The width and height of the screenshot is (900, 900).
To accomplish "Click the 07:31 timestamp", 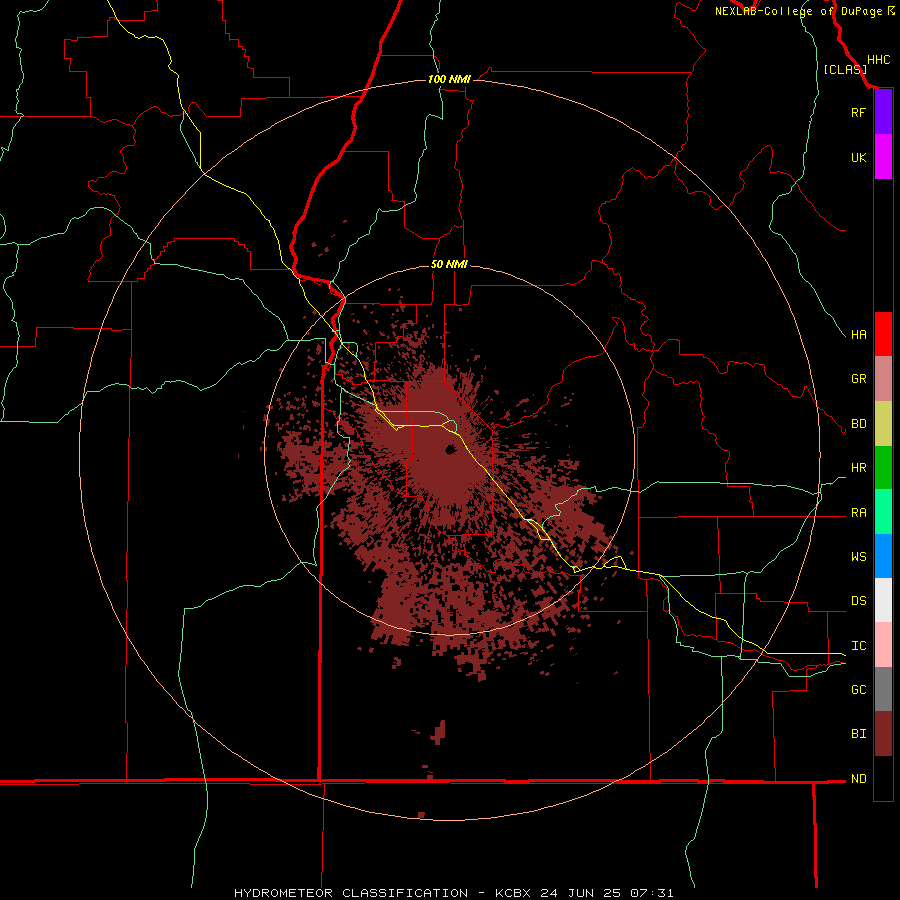I will (x=651, y=893).
